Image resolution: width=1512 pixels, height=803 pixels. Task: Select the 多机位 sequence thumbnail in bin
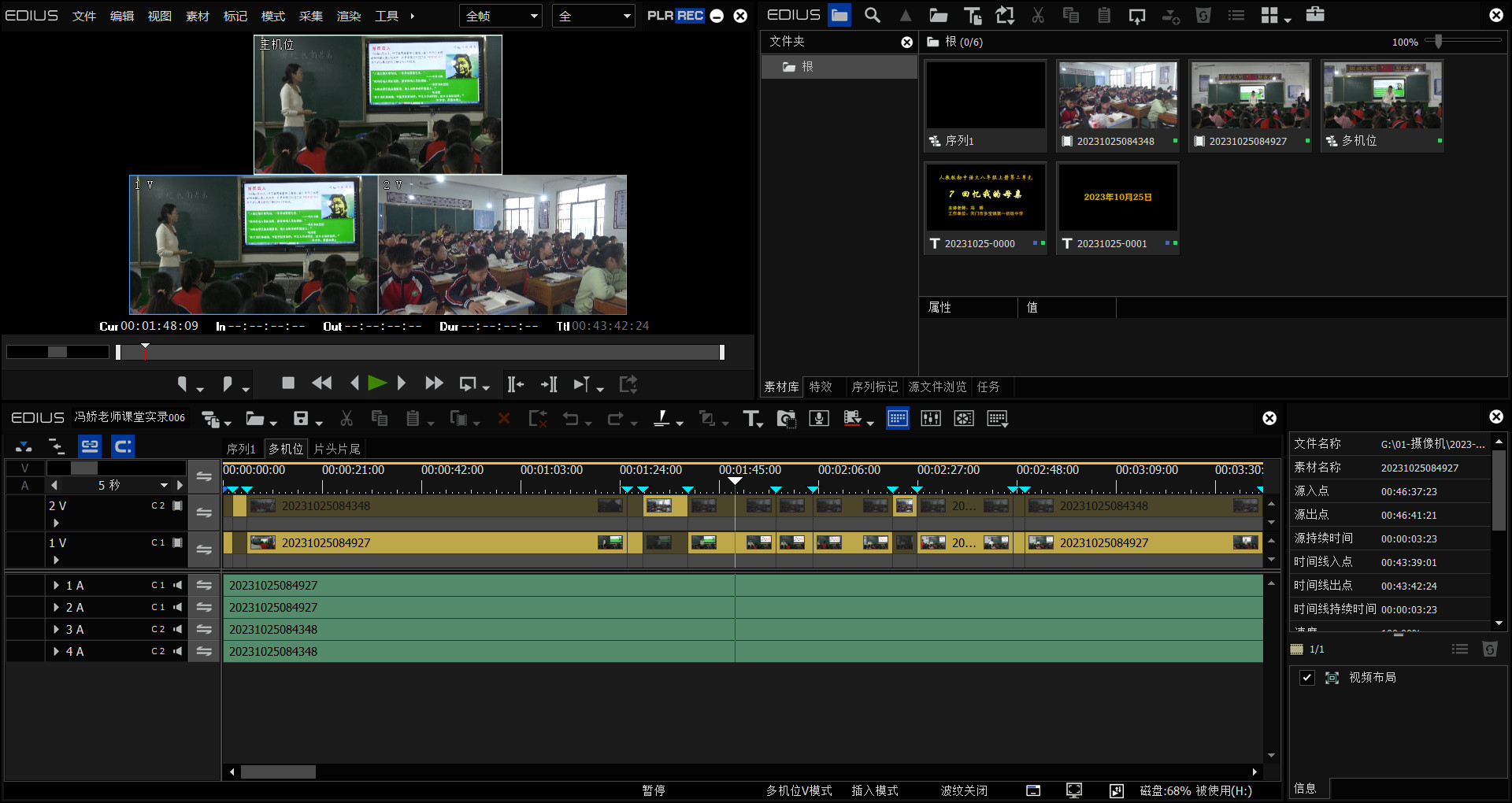tap(1382, 106)
